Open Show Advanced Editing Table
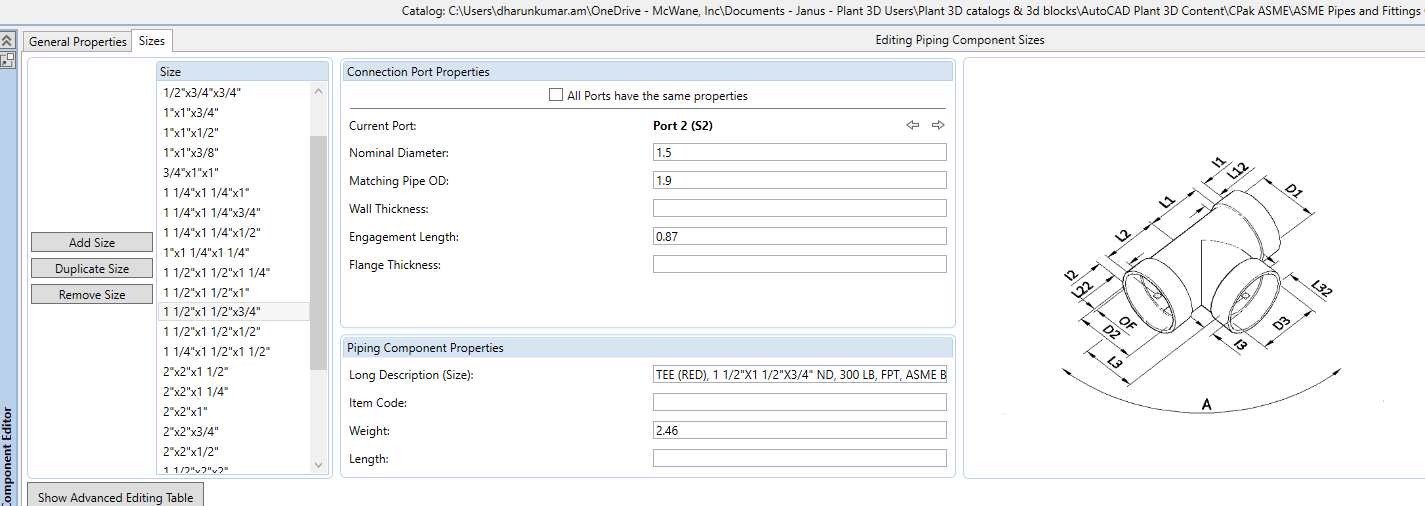Viewport: 1425px width, 506px height. [115, 497]
